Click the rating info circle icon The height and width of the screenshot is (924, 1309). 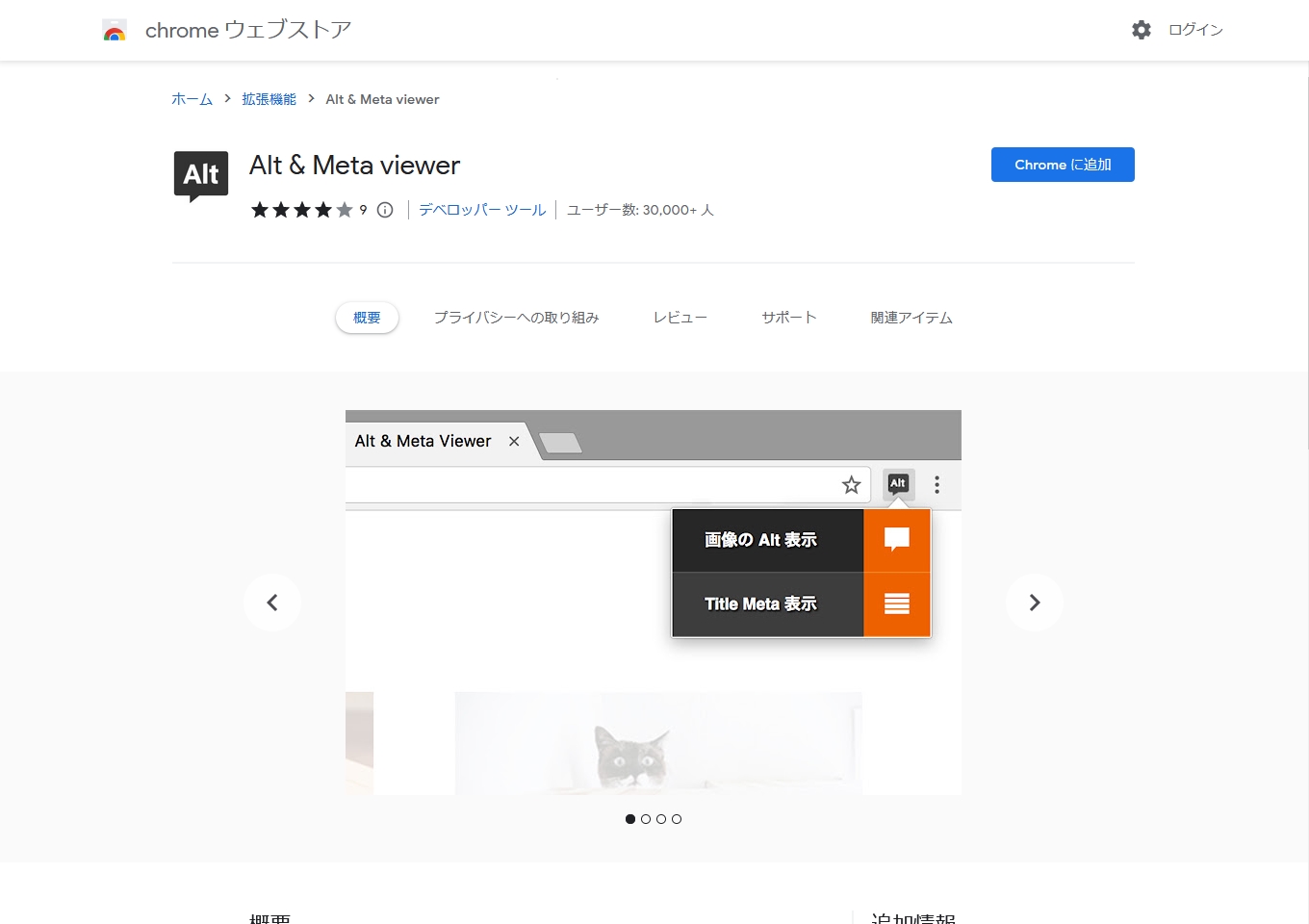click(x=385, y=210)
